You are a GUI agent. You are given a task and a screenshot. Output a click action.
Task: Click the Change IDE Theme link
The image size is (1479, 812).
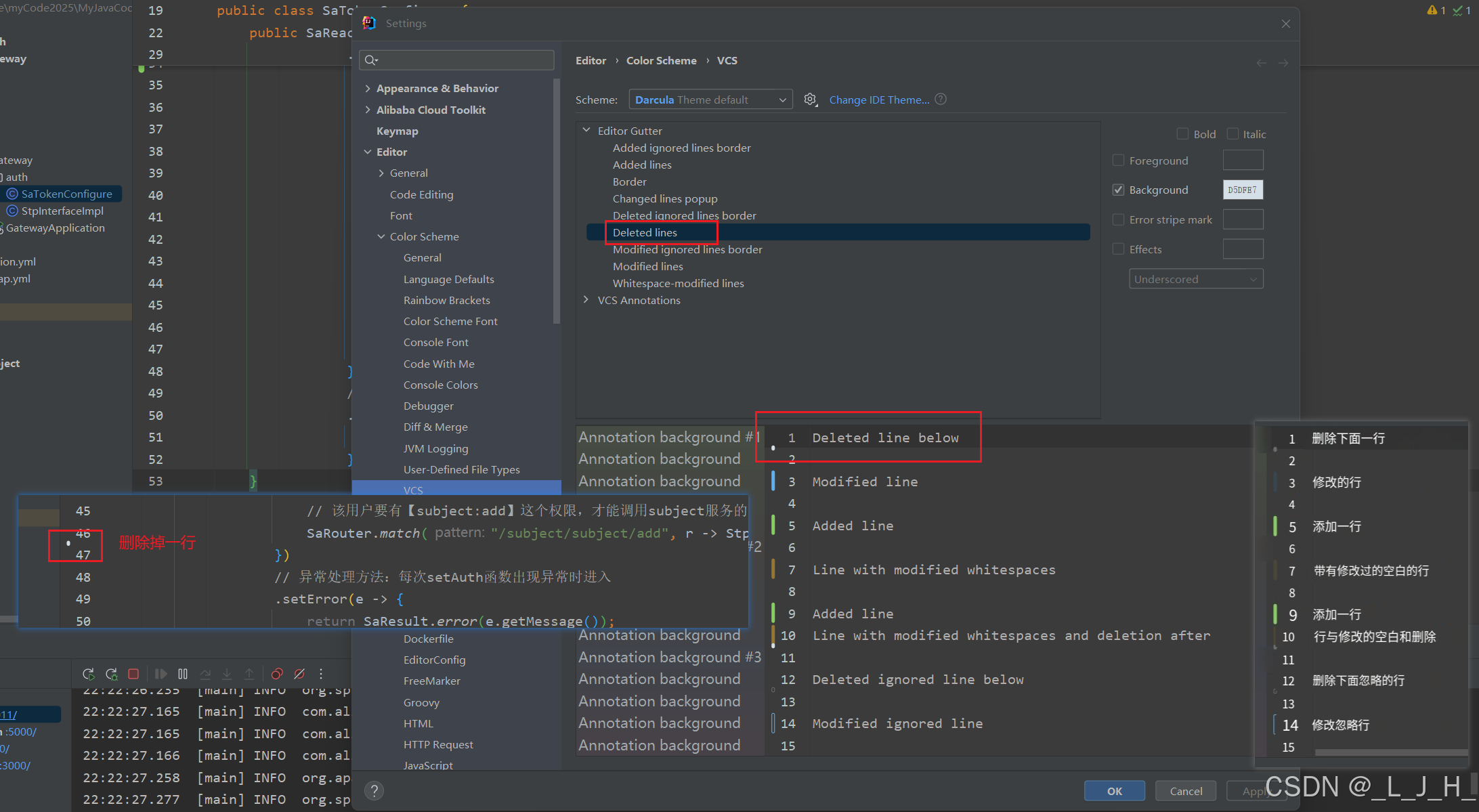pyautogui.click(x=879, y=100)
